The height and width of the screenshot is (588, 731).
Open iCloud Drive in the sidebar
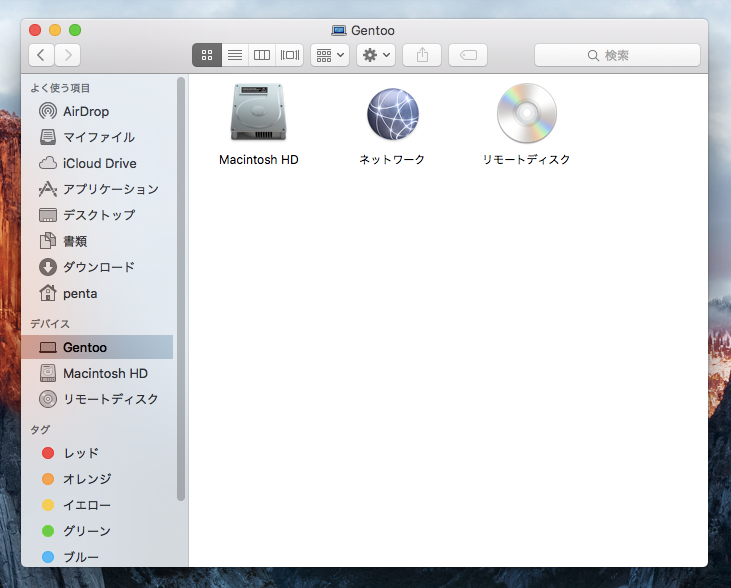click(97, 163)
